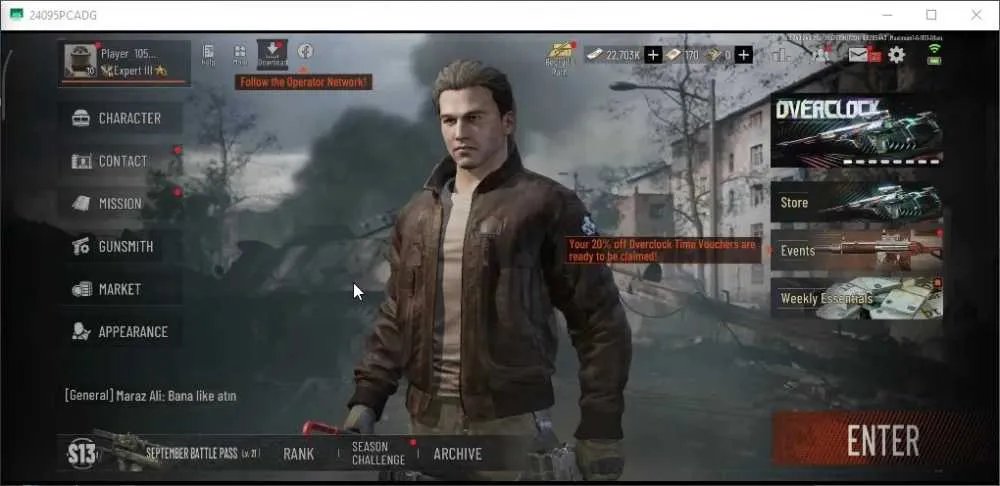This screenshot has height=486, width=1000.
Task: Click the emulator app icon in title bar
Action: pyautogui.click(x=17, y=15)
